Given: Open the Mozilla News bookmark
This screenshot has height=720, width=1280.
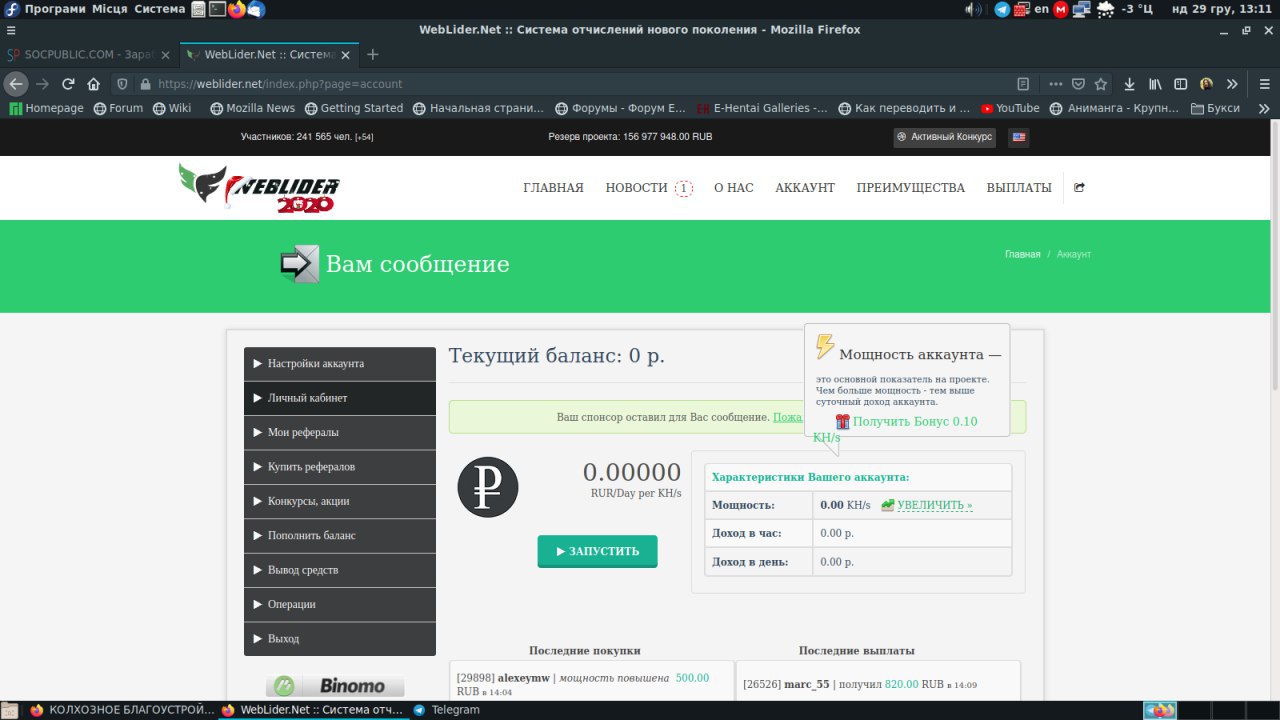Looking at the screenshot, I should pos(252,108).
